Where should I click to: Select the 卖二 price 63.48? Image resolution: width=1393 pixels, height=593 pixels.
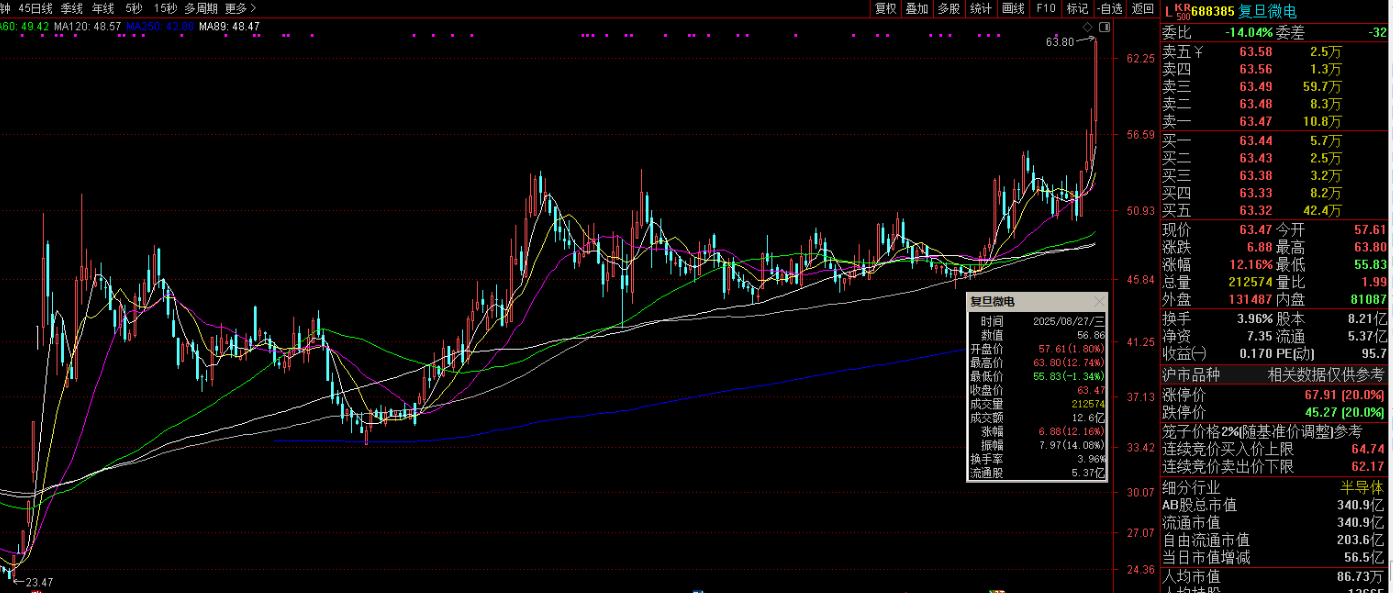(1256, 104)
